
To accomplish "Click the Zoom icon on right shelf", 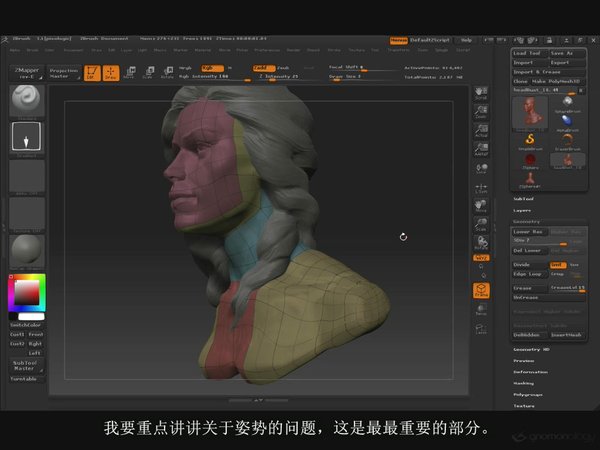I will [x=481, y=111].
